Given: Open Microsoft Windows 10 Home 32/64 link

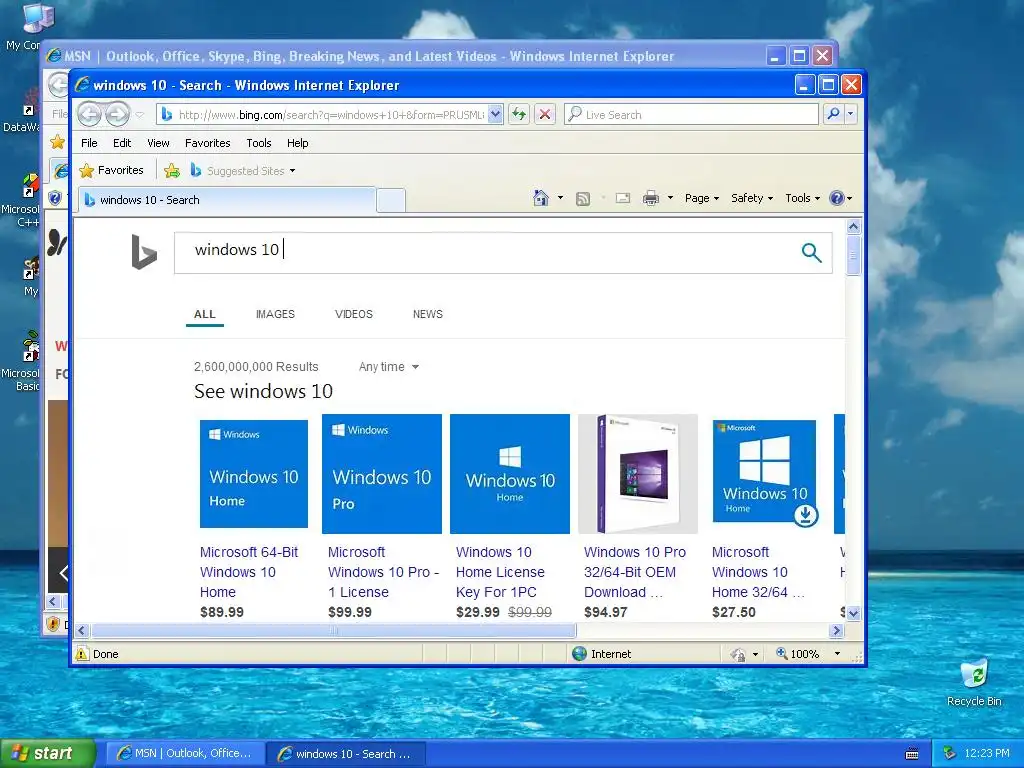Looking at the screenshot, I should point(758,572).
